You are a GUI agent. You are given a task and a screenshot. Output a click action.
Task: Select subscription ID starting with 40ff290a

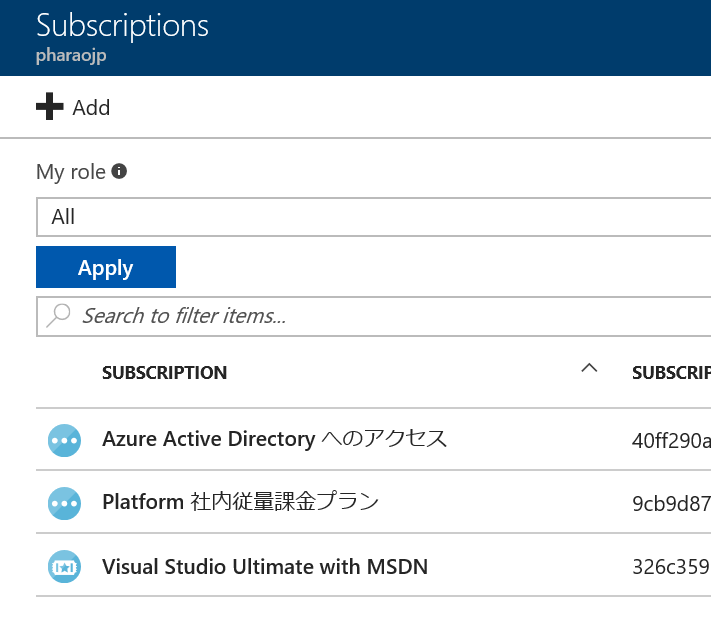(x=671, y=440)
